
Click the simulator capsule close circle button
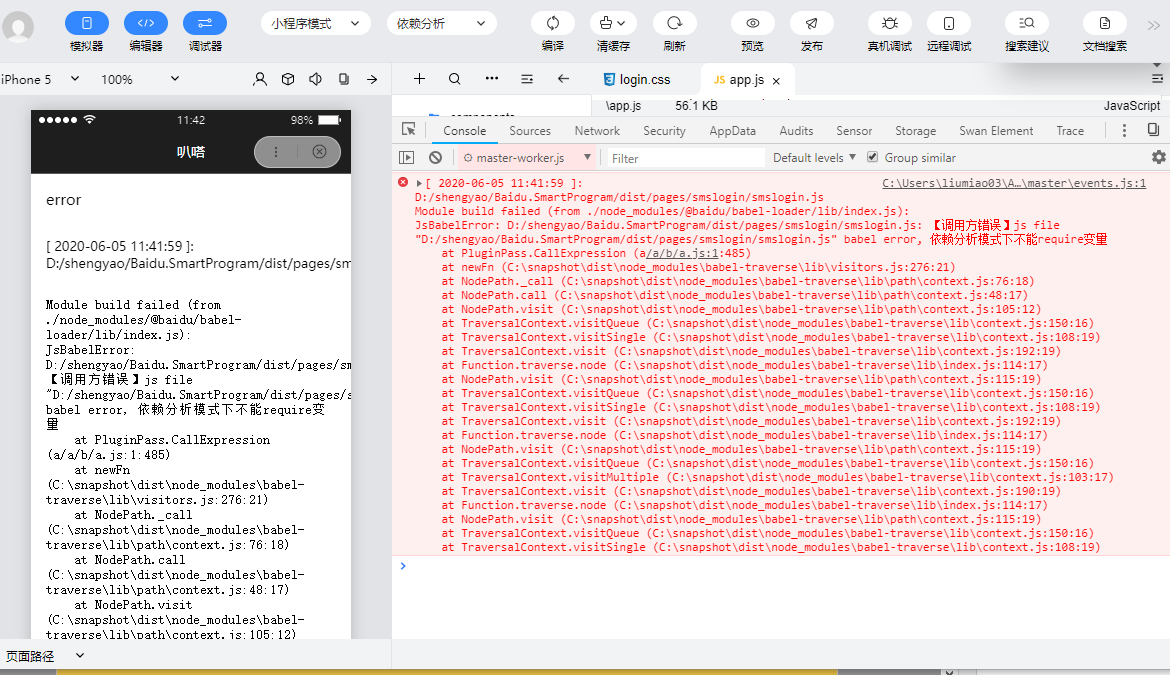pos(319,151)
